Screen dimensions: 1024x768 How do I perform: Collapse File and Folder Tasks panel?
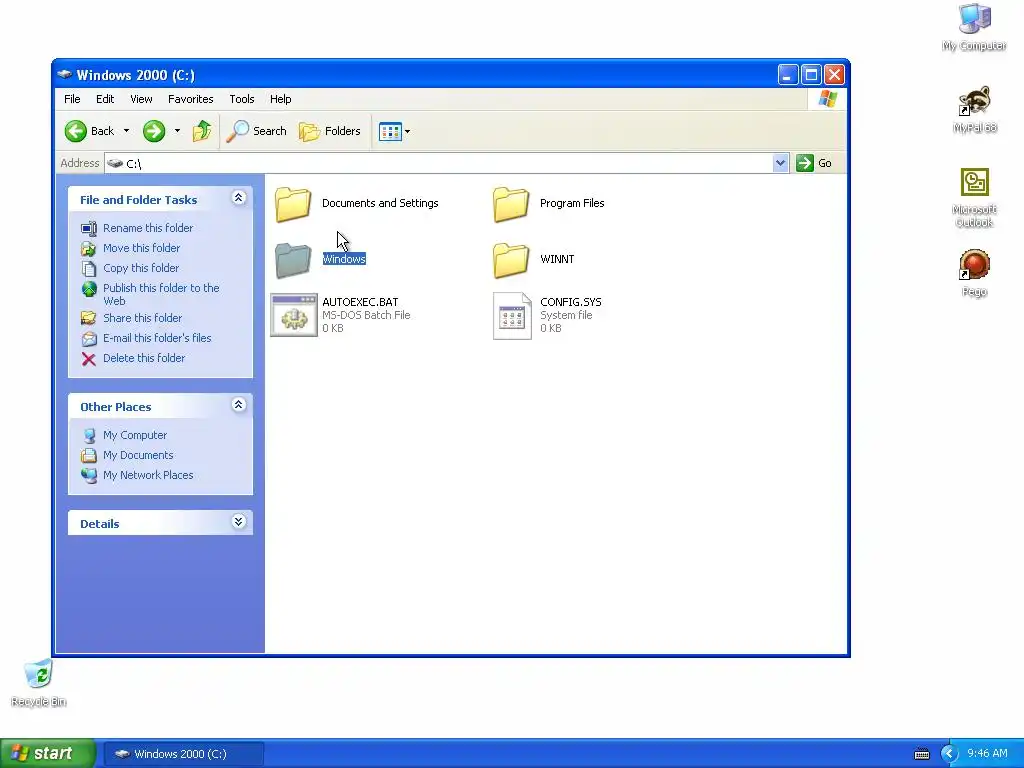[238, 198]
